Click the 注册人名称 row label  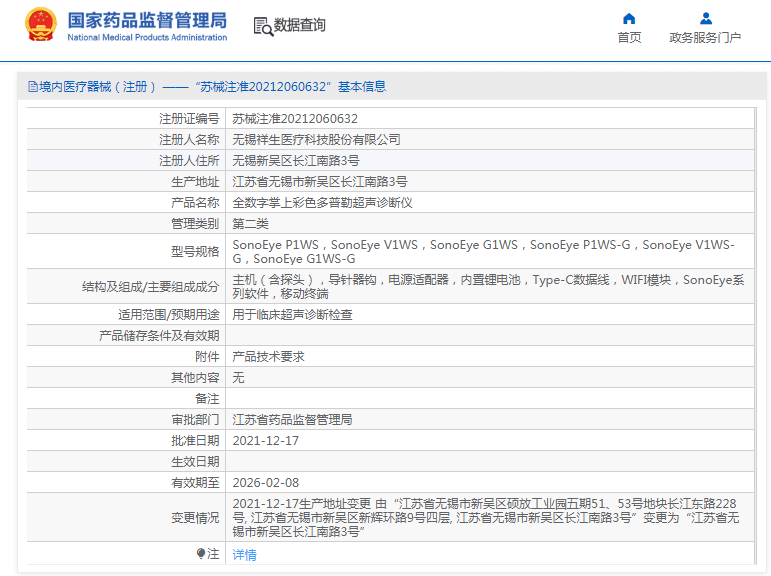(189, 140)
